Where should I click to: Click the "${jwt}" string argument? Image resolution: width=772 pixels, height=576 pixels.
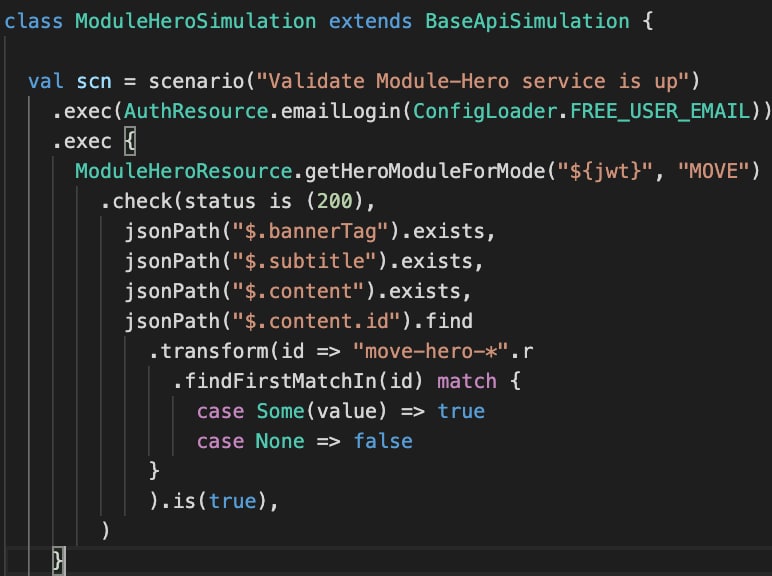point(606,171)
